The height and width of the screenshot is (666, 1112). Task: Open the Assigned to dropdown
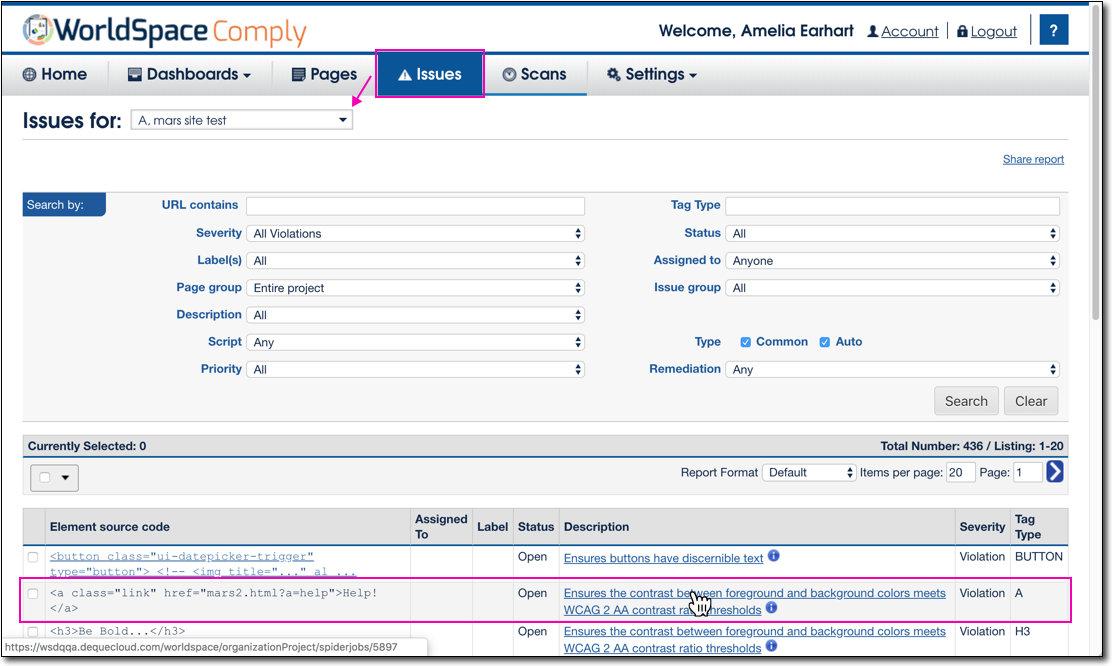coord(893,260)
